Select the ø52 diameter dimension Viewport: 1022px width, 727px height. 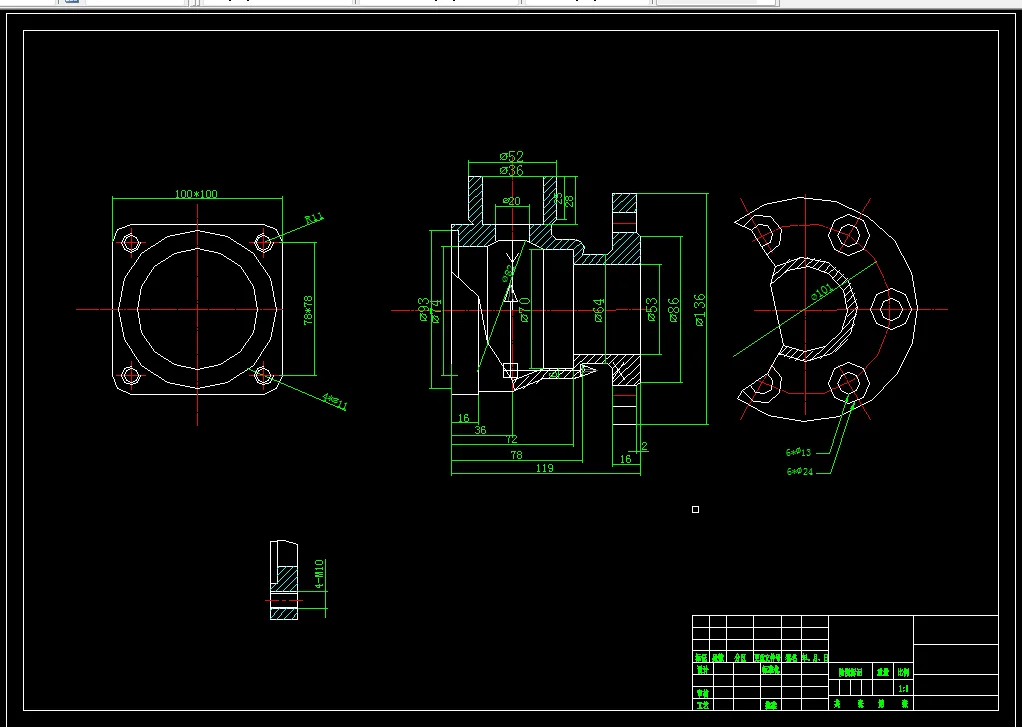tap(512, 156)
